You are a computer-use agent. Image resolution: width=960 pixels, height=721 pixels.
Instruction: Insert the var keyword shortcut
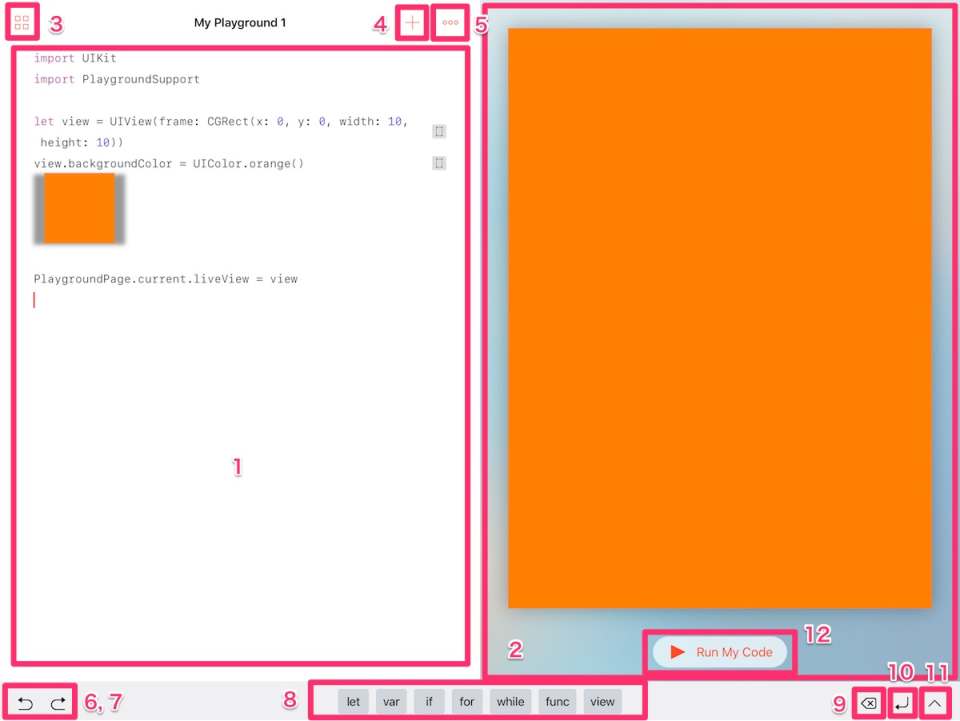click(x=391, y=701)
